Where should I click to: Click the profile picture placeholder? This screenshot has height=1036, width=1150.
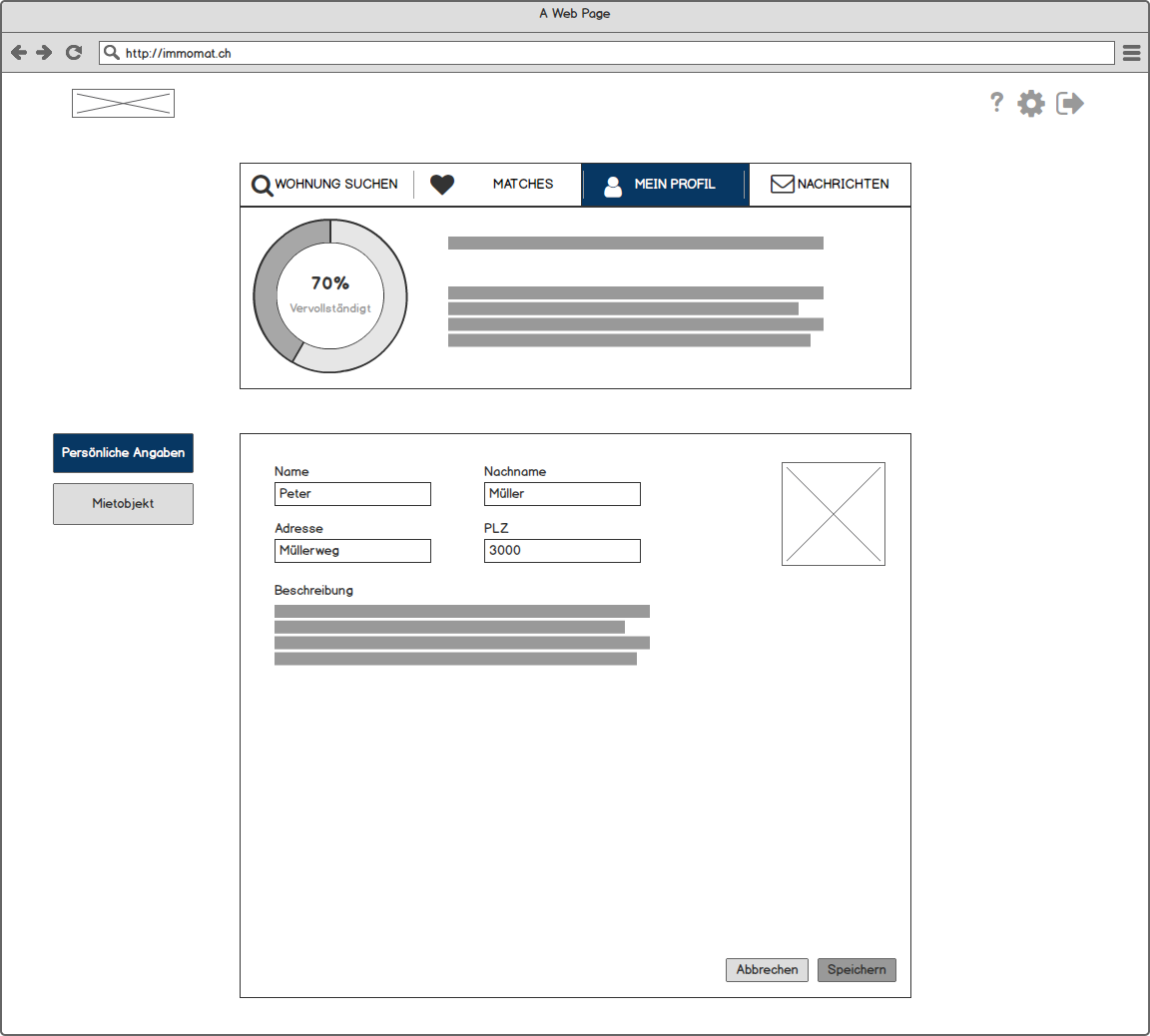[833, 514]
